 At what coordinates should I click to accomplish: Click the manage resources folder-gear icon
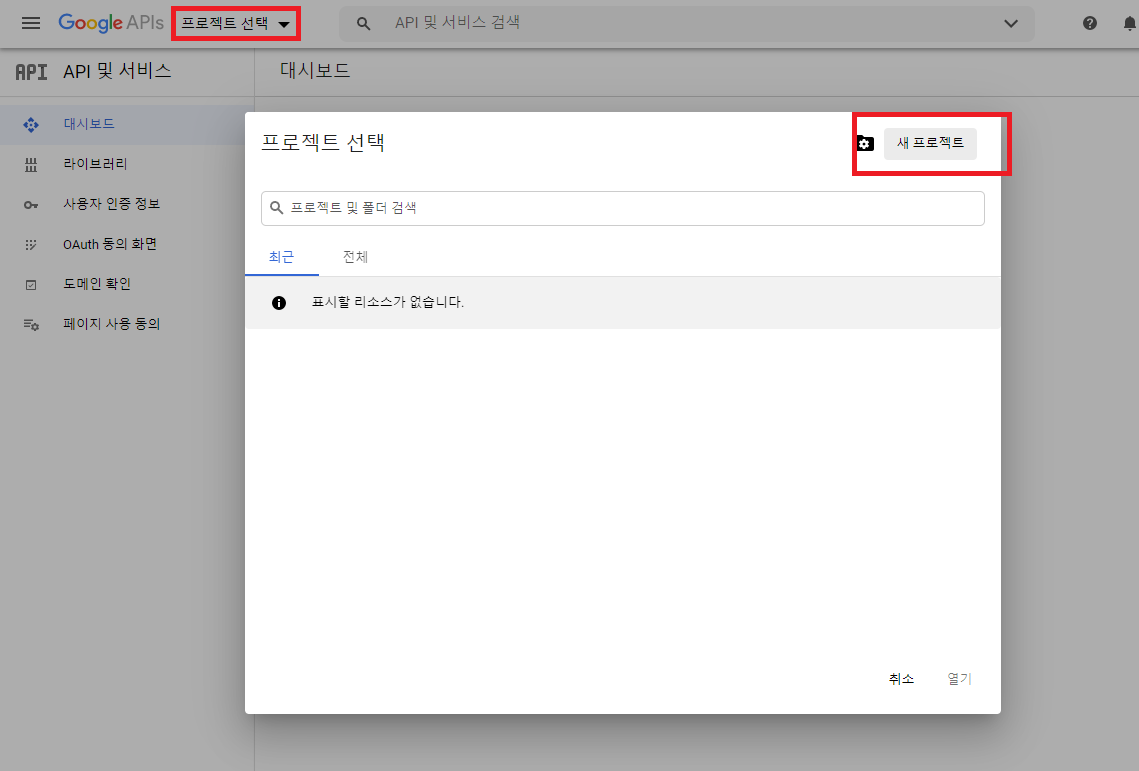[x=864, y=143]
